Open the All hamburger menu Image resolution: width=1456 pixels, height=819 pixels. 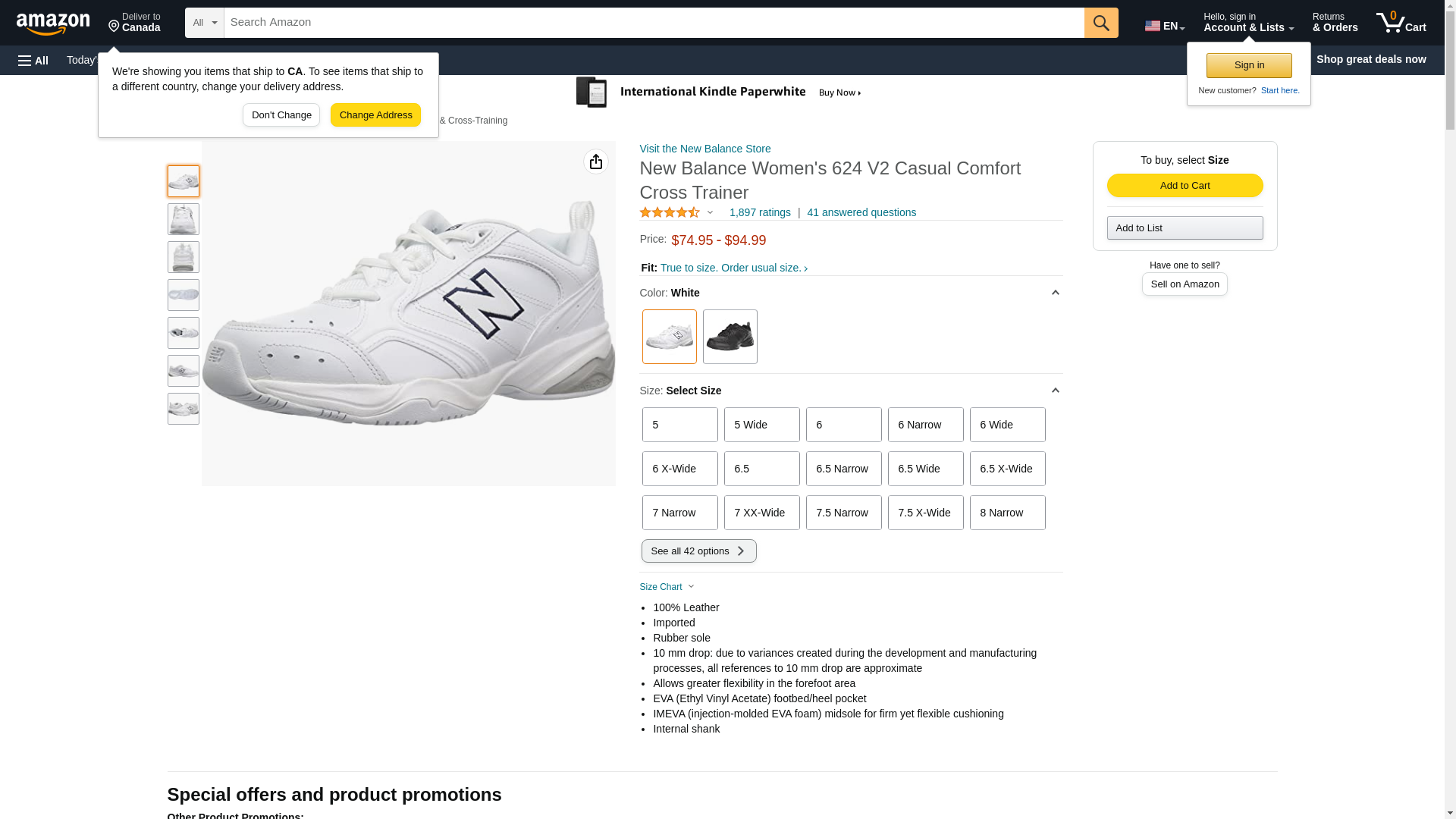[x=33, y=60]
